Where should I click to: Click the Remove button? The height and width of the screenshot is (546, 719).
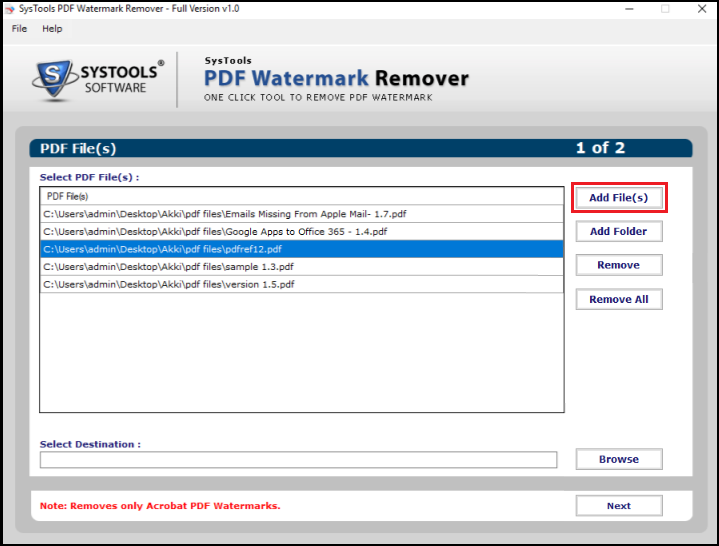619,265
